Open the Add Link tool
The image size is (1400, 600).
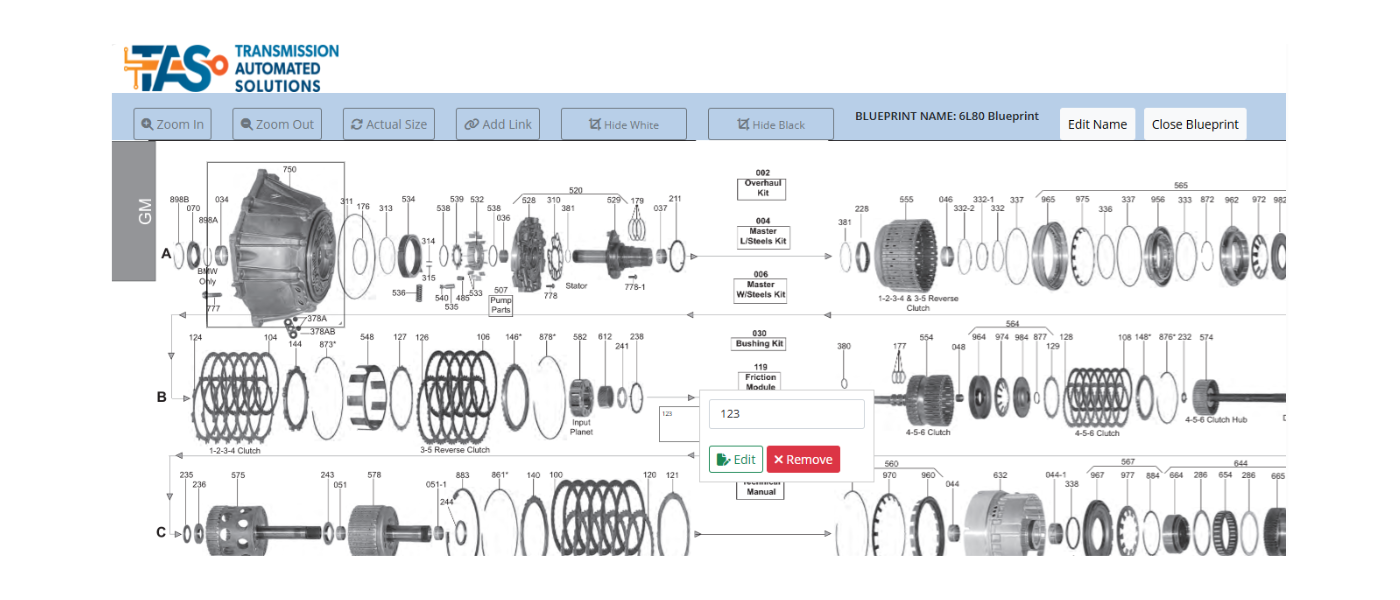(498, 124)
